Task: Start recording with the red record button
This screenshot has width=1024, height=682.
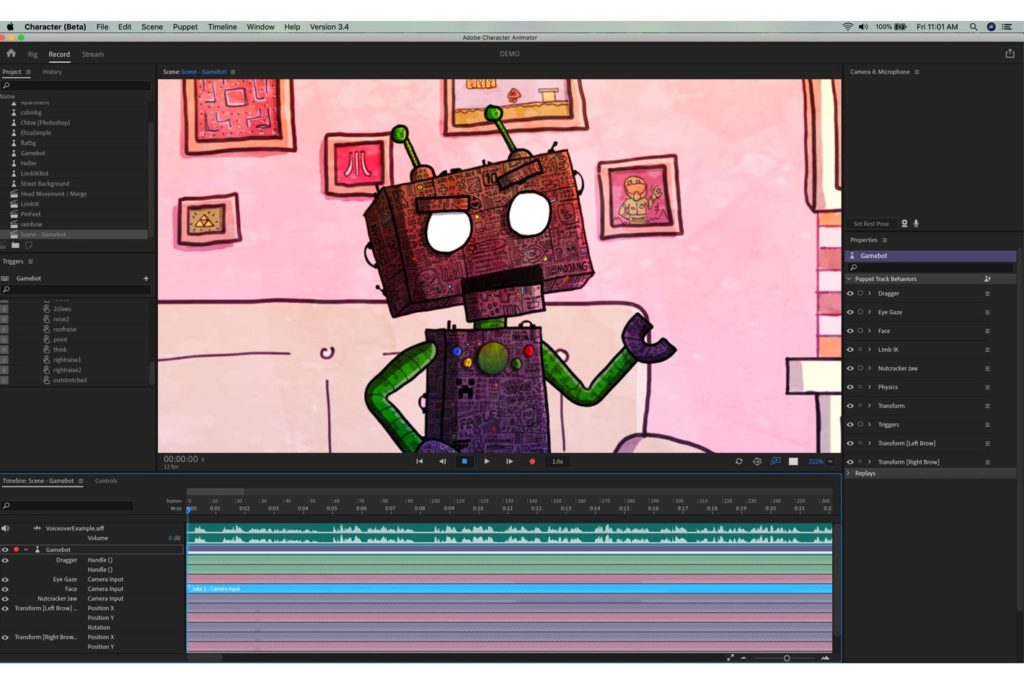Action: point(532,461)
